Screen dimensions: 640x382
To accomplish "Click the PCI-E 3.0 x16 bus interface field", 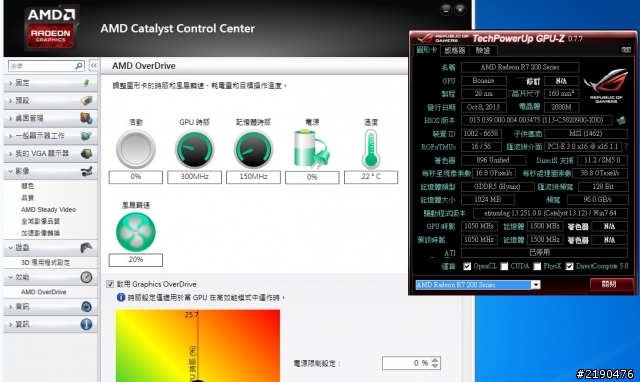I will pyautogui.click(x=583, y=147).
